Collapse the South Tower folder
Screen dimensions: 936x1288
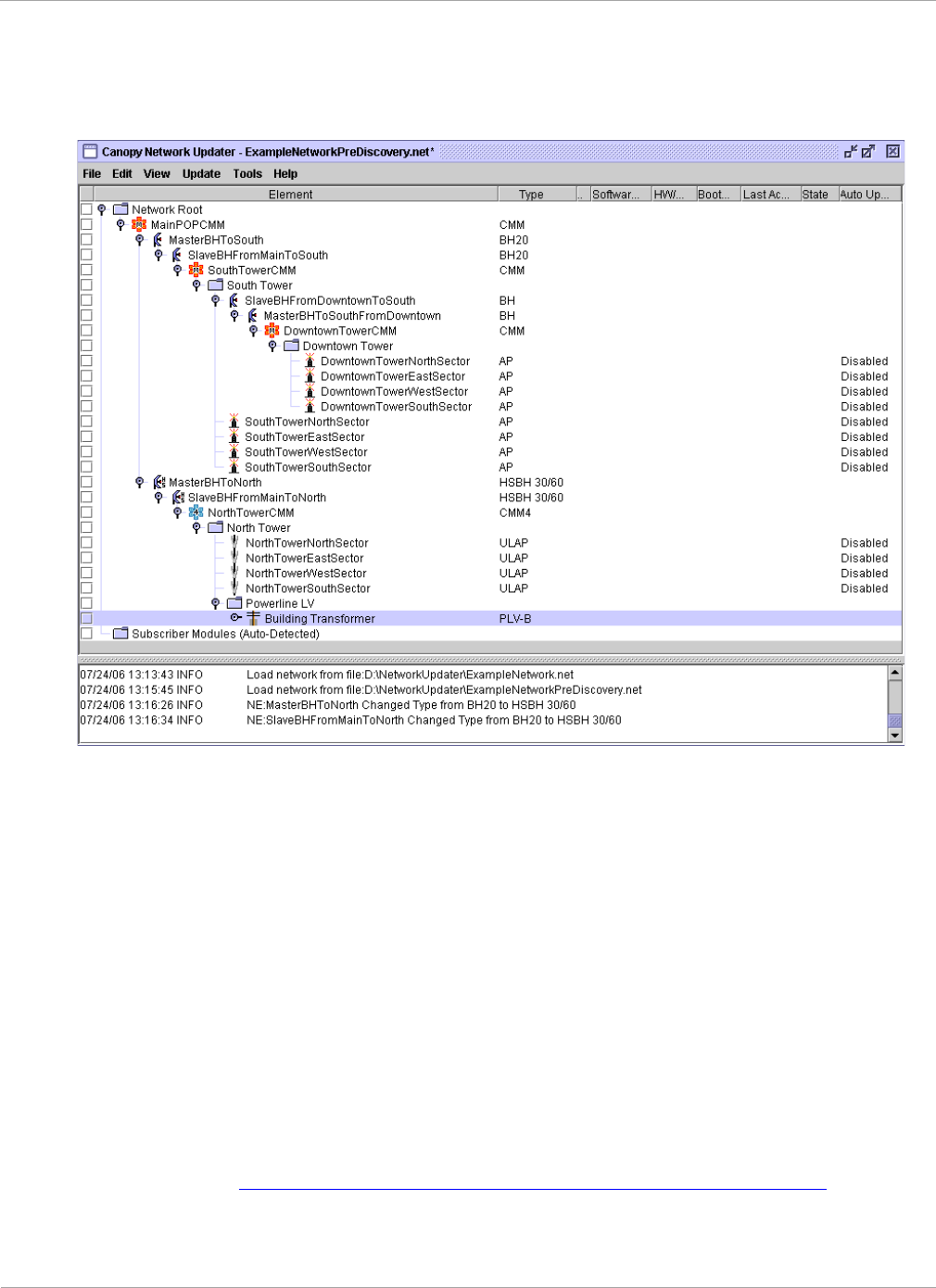coord(196,285)
